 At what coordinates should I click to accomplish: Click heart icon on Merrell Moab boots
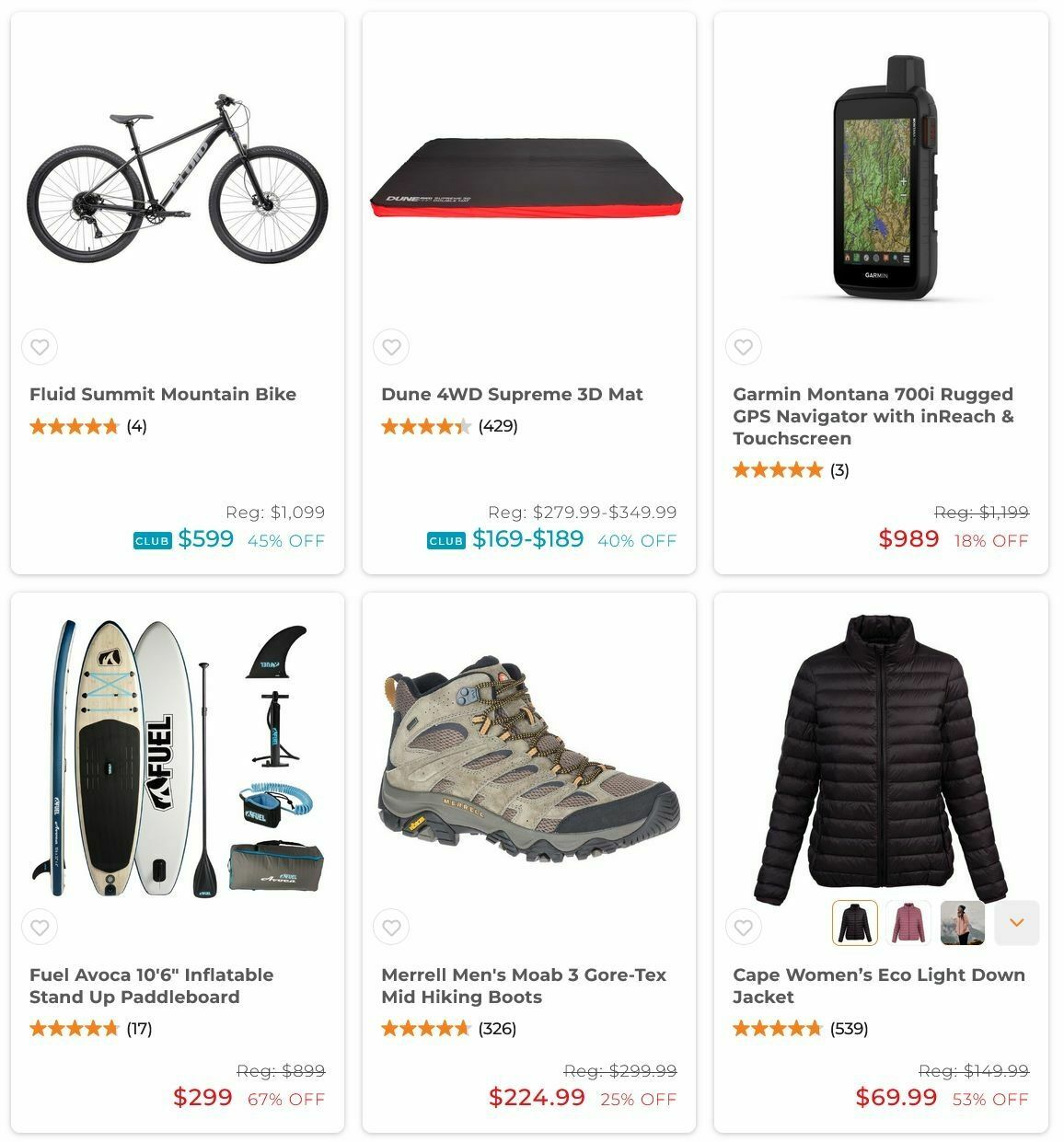coord(391,928)
